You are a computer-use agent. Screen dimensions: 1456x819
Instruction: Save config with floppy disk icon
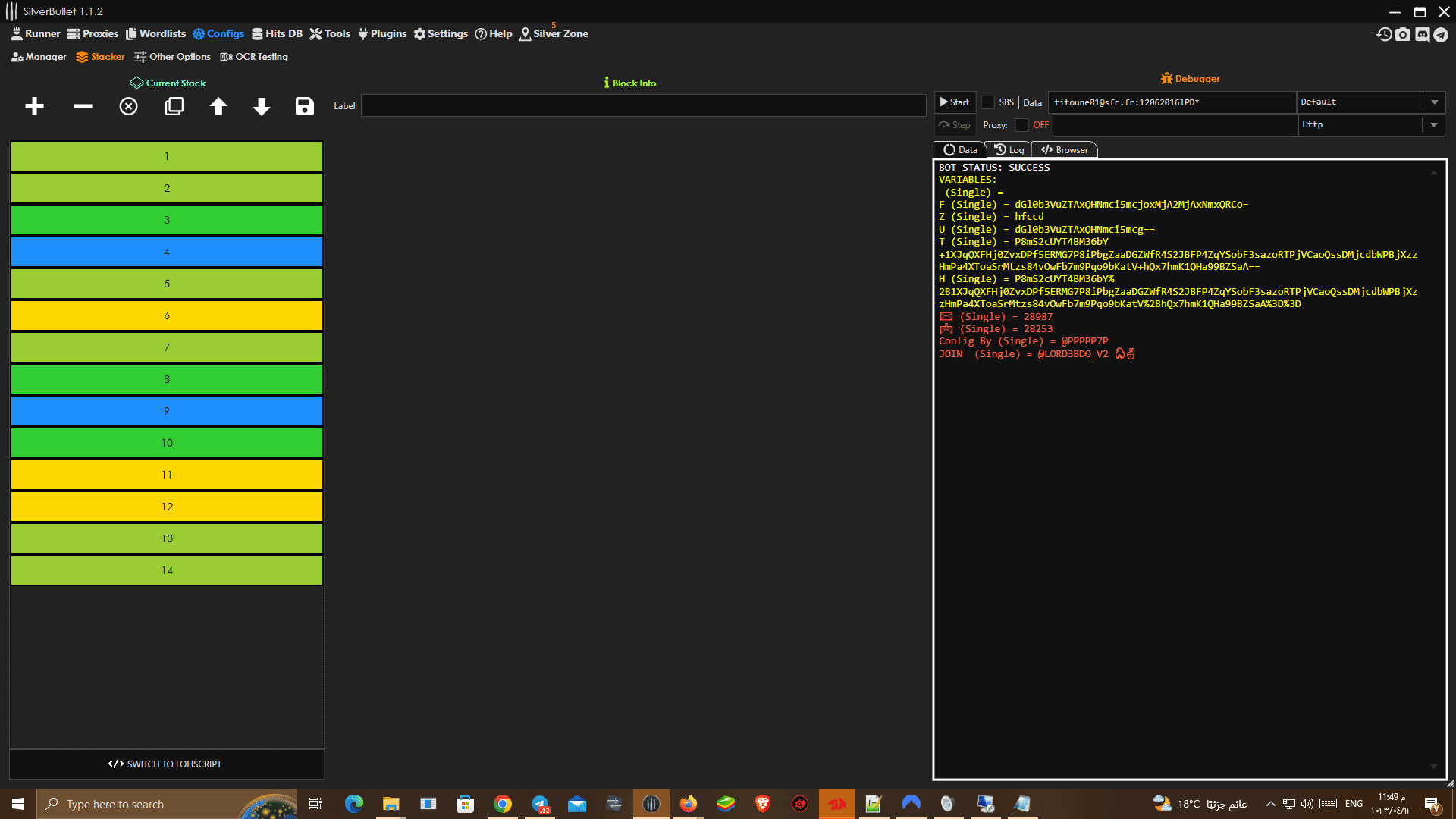coord(304,106)
